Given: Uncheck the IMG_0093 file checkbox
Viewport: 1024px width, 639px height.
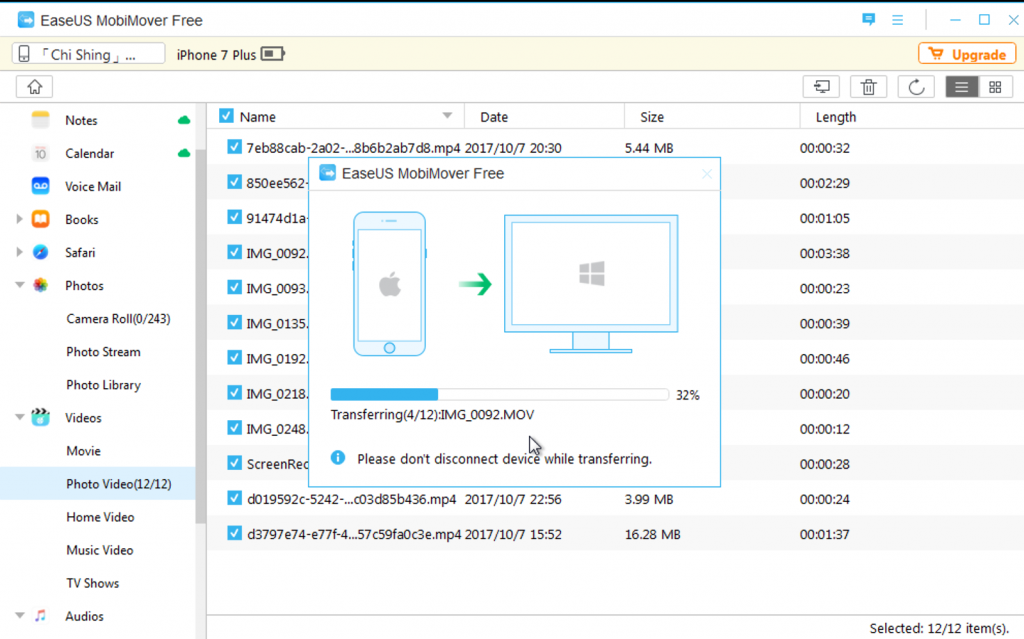Looking at the screenshot, I should [234, 287].
